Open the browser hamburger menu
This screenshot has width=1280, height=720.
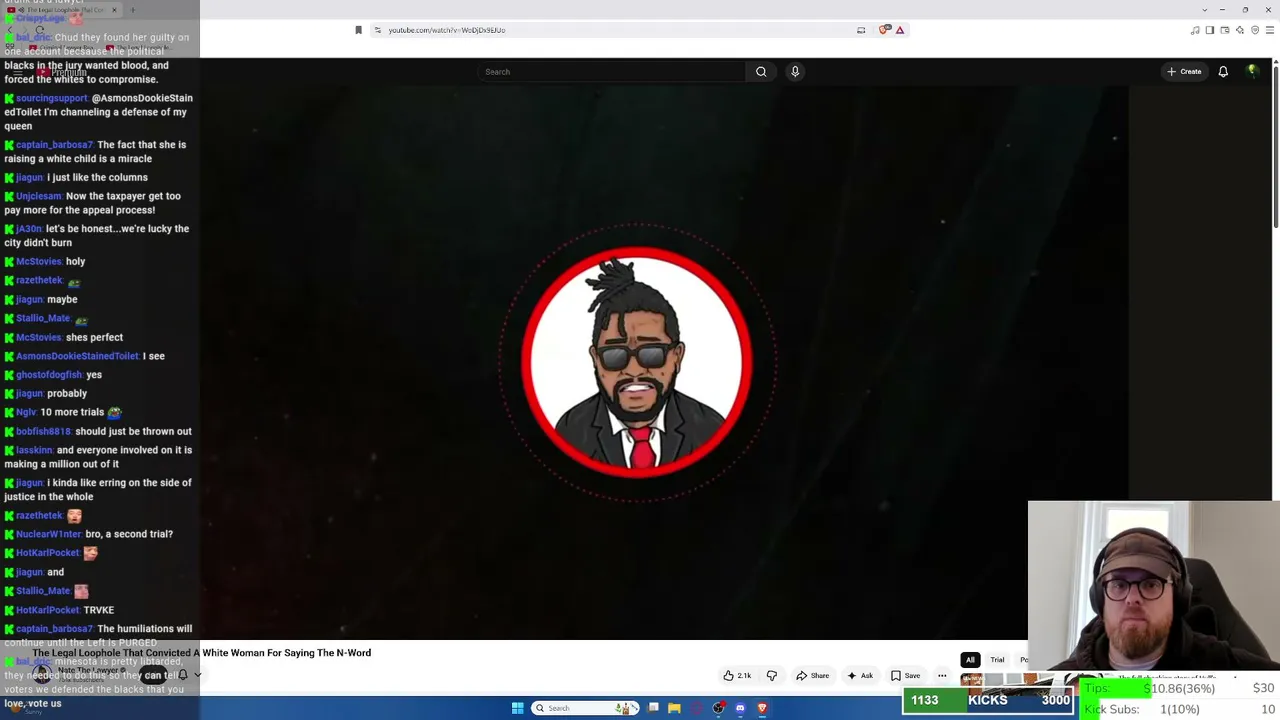[x=1270, y=30]
